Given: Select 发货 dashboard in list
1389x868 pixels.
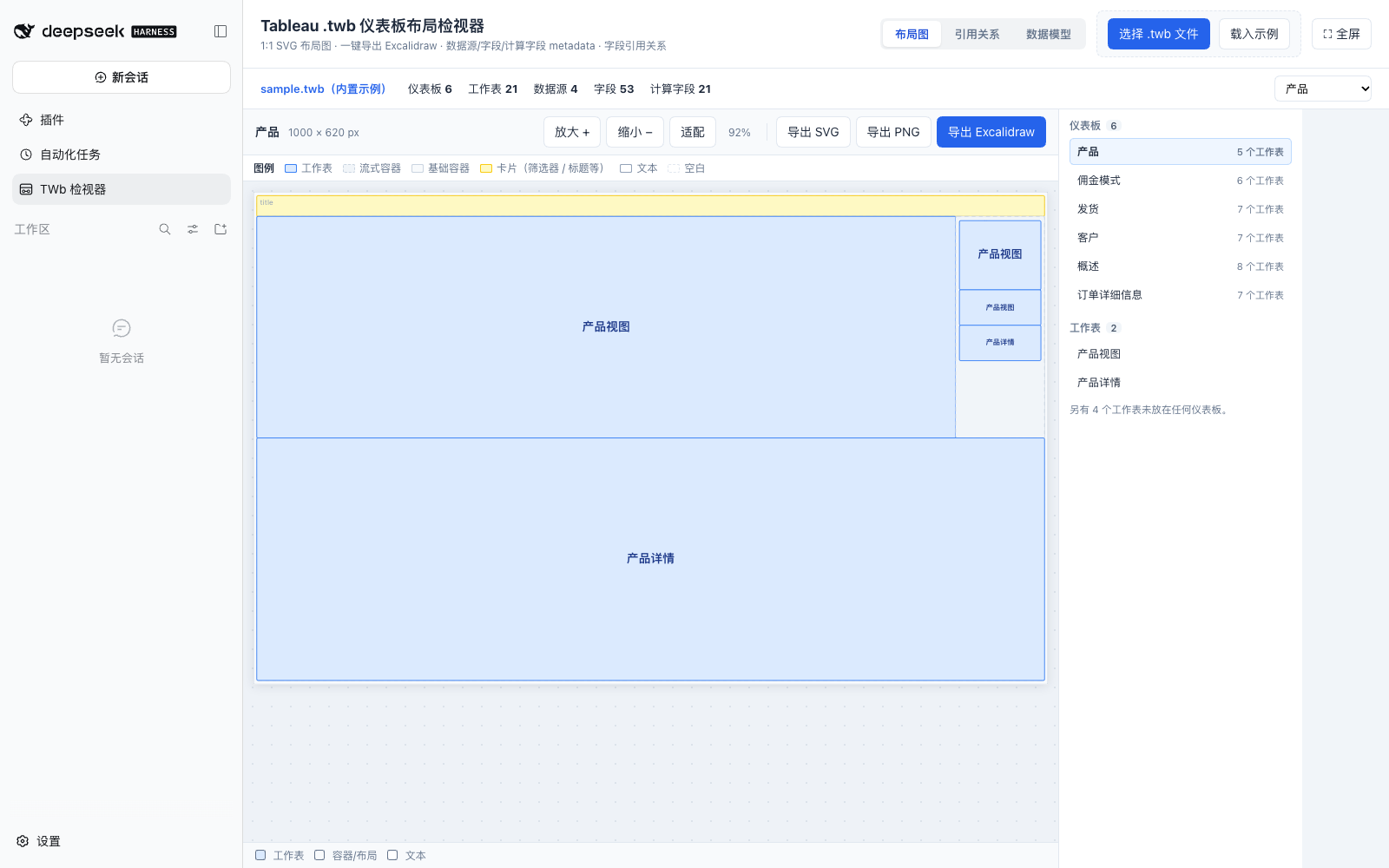Looking at the screenshot, I should [x=1181, y=209].
